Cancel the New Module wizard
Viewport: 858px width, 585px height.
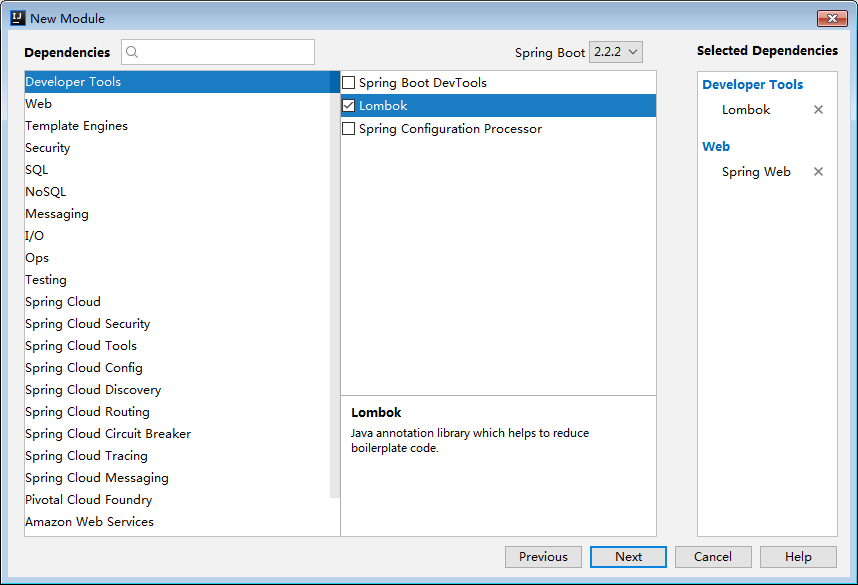713,557
